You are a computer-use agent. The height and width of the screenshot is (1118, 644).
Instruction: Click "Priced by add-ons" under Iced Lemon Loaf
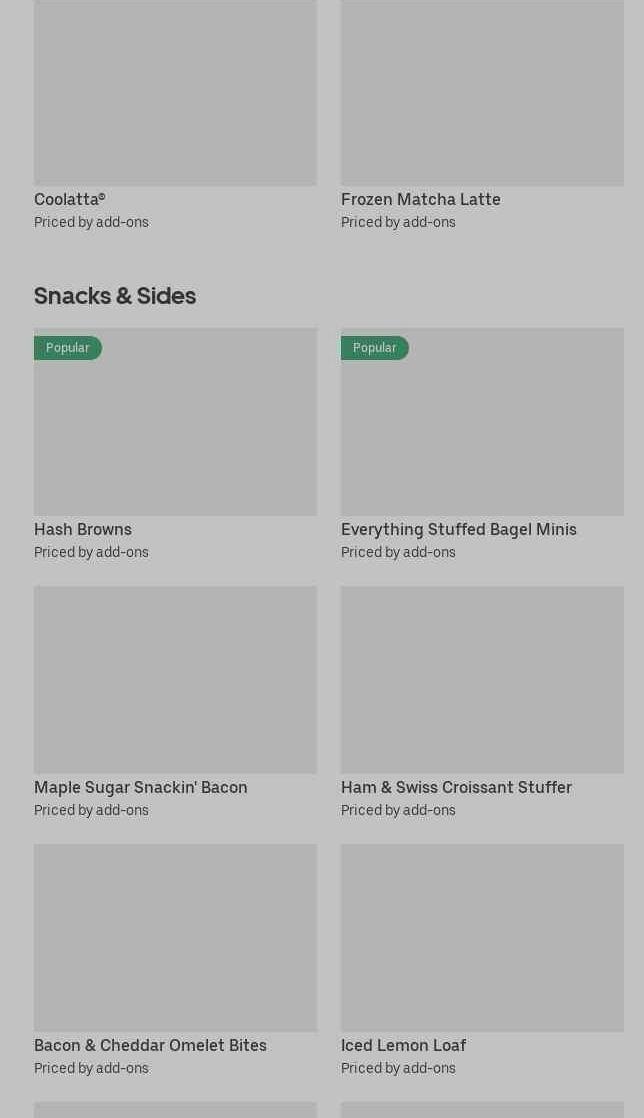tap(398, 1068)
